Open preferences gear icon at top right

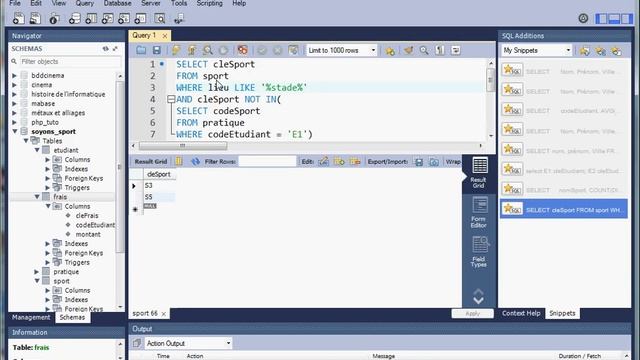coord(583,18)
